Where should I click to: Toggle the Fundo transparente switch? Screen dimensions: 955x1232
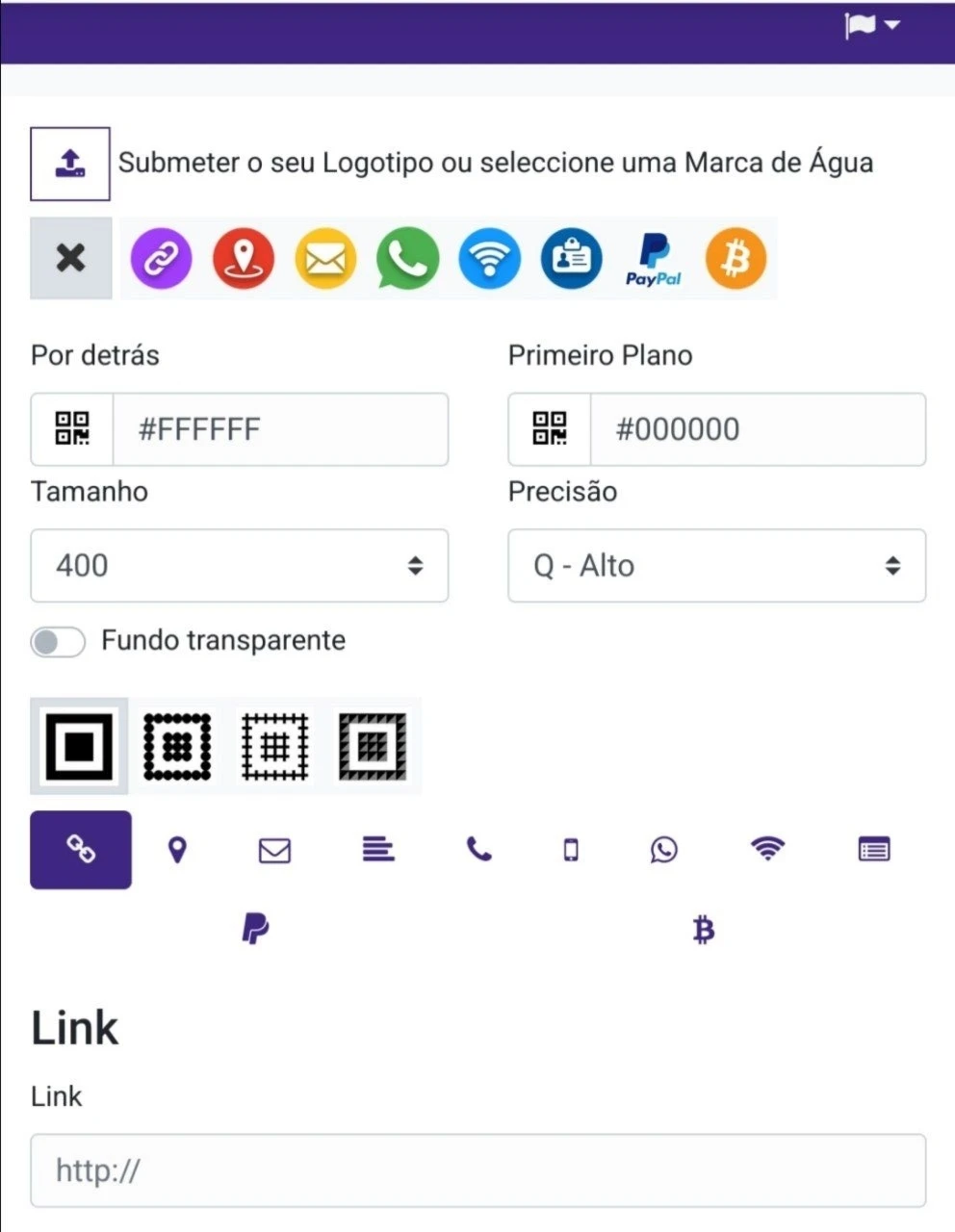point(58,641)
